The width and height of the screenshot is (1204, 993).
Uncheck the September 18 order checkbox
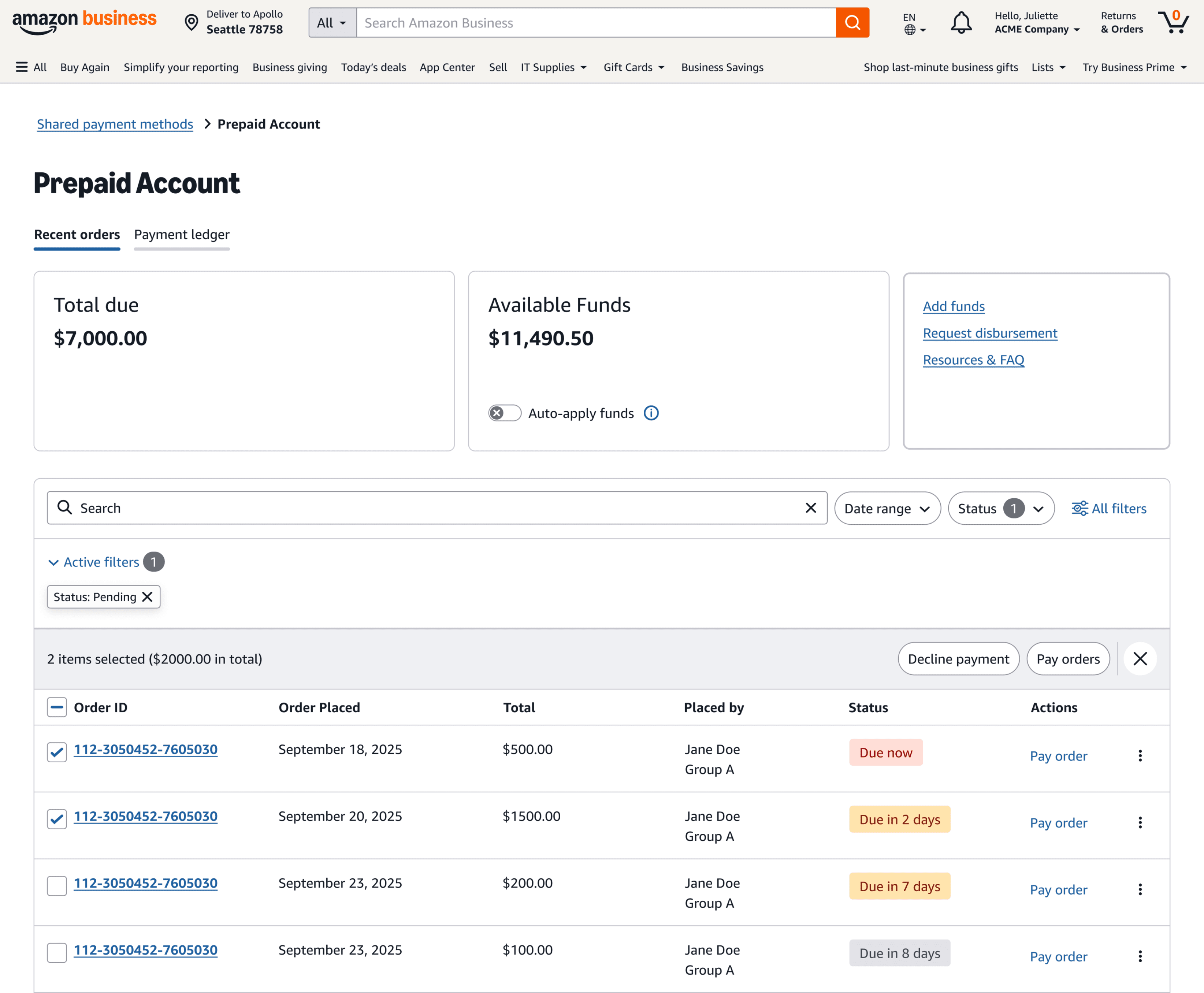pos(57,752)
